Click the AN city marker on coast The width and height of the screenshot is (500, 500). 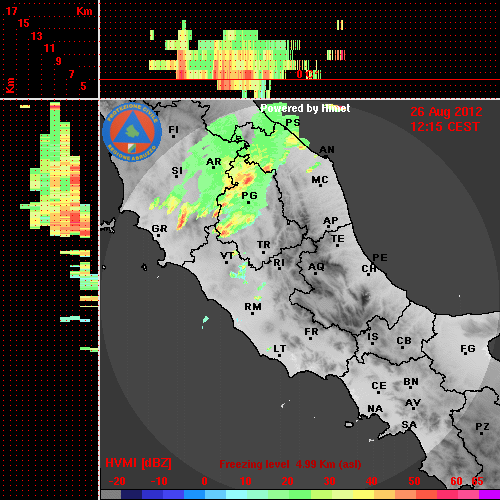click(326, 157)
